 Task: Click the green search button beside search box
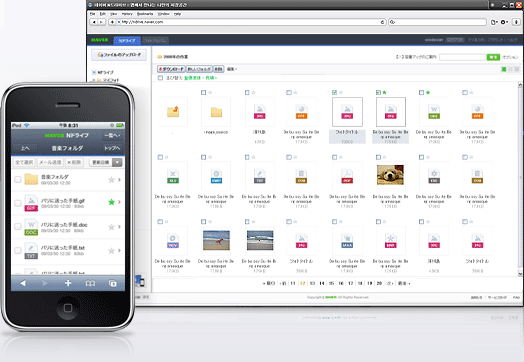493,57
